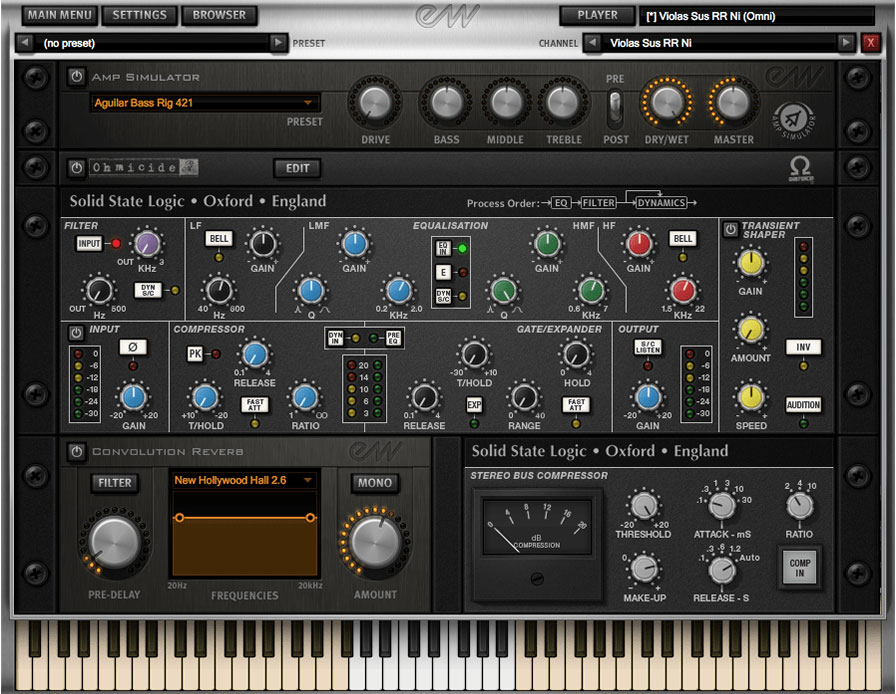Screen dimensions: 896x694
Task: Click the compressor FAST ATT button
Action: pos(255,405)
